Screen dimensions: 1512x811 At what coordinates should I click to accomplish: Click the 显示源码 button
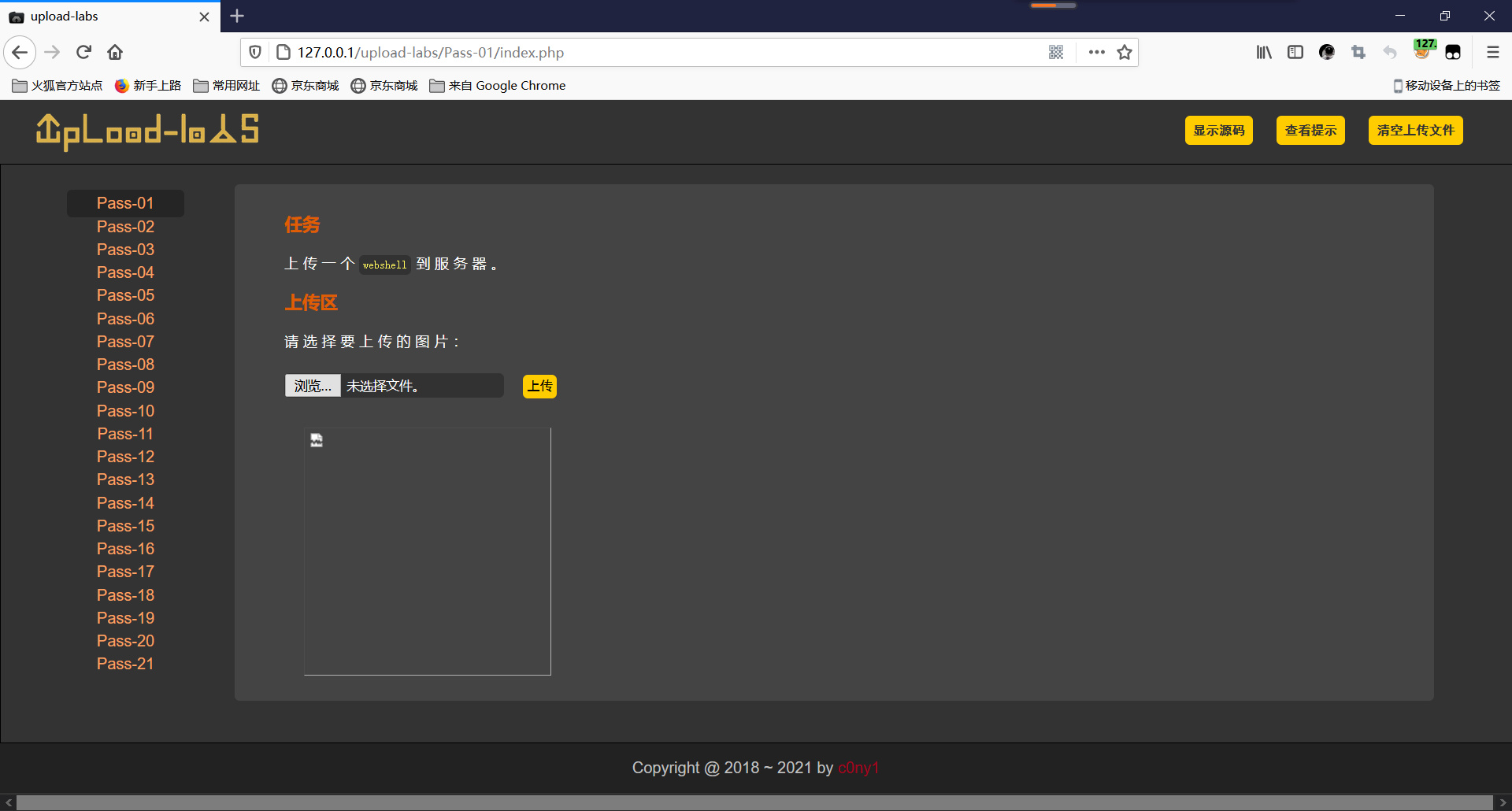(1218, 131)
